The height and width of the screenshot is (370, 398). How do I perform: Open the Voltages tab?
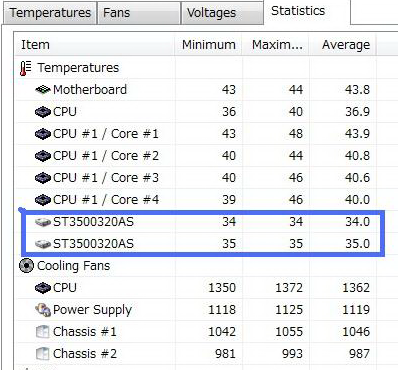pyautogui.click(x=222, y=13)
